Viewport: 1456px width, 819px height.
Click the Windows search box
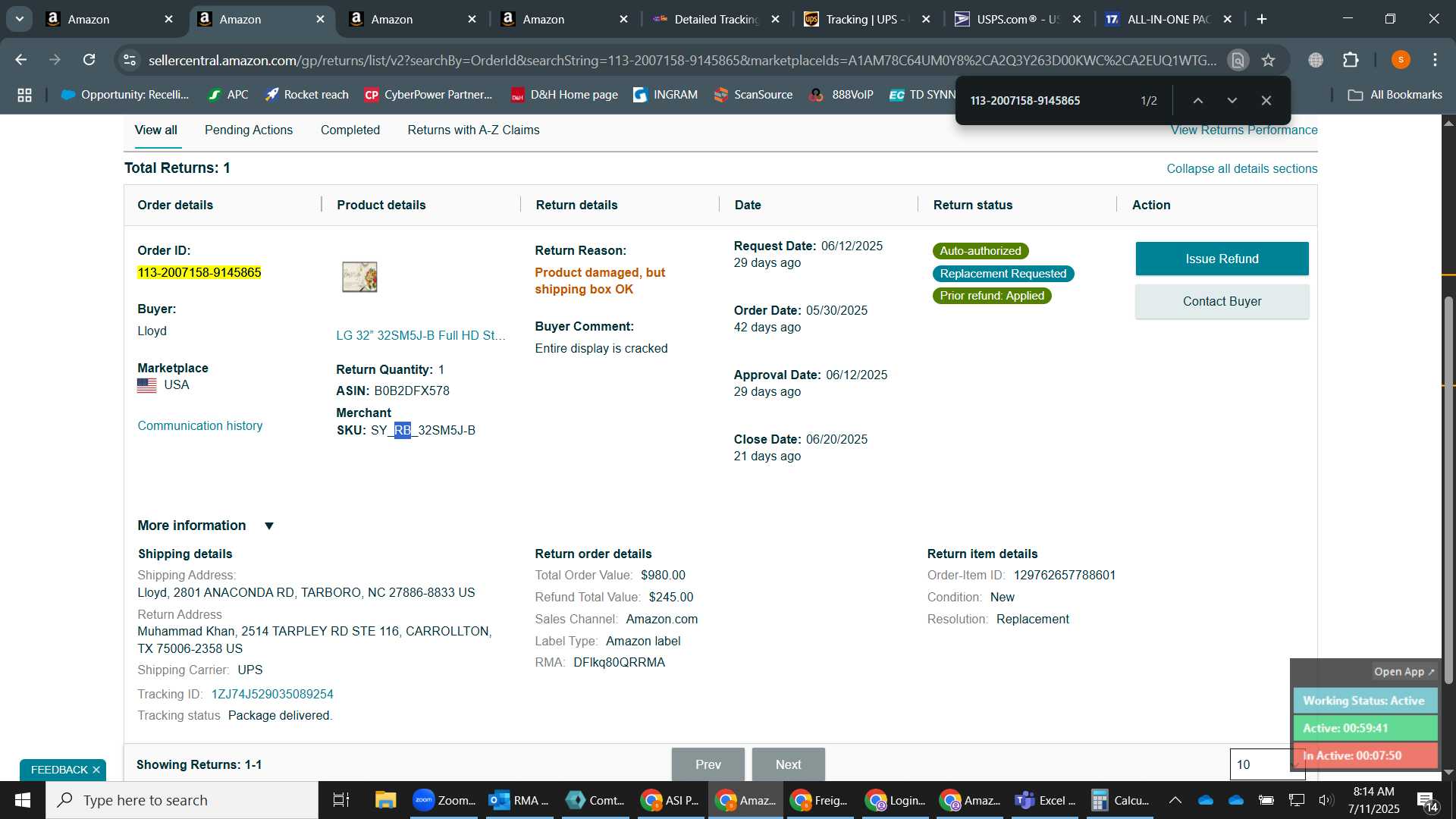click(182, 800)
